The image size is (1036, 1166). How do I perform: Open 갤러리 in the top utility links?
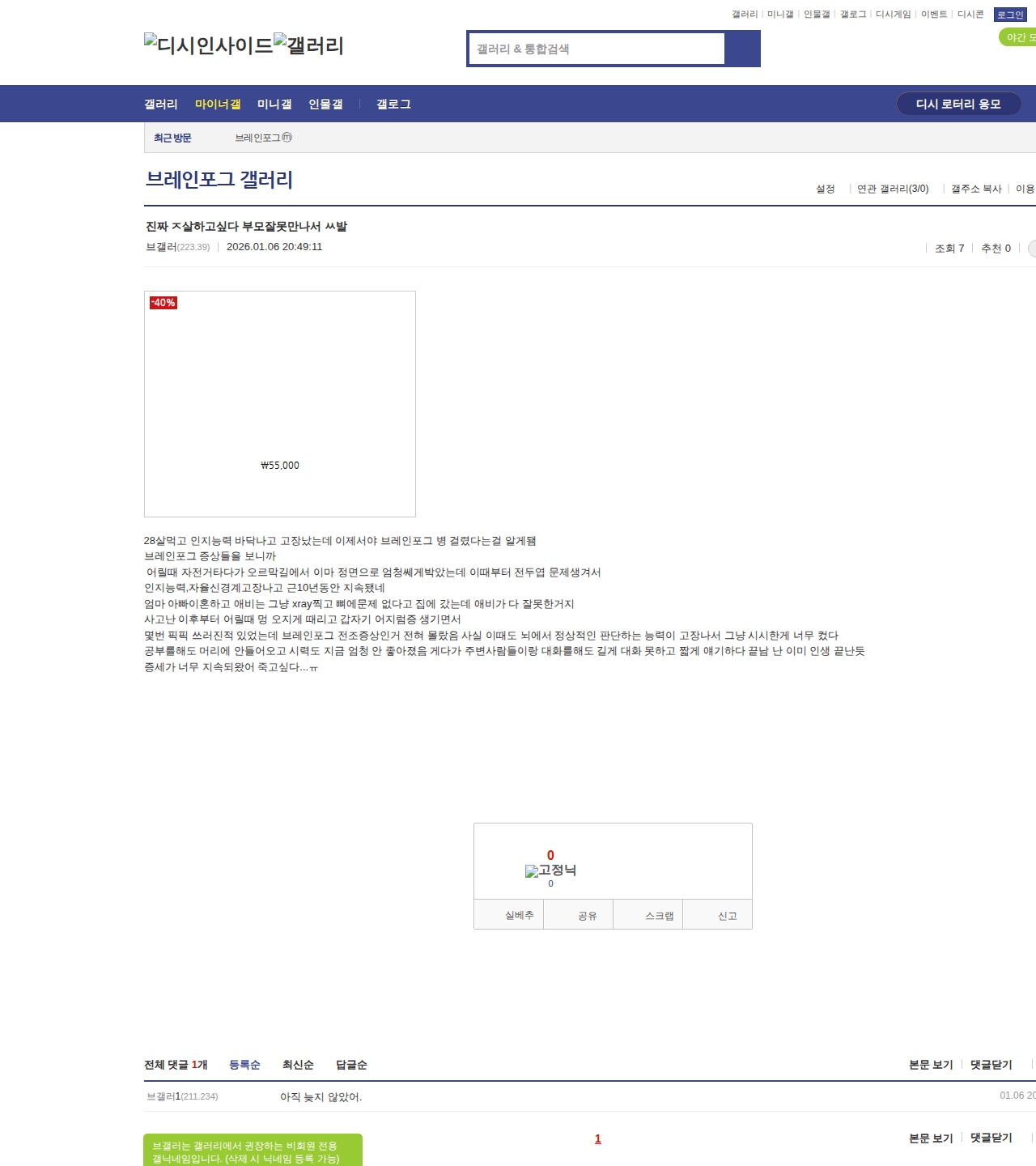tap(745, 15)
